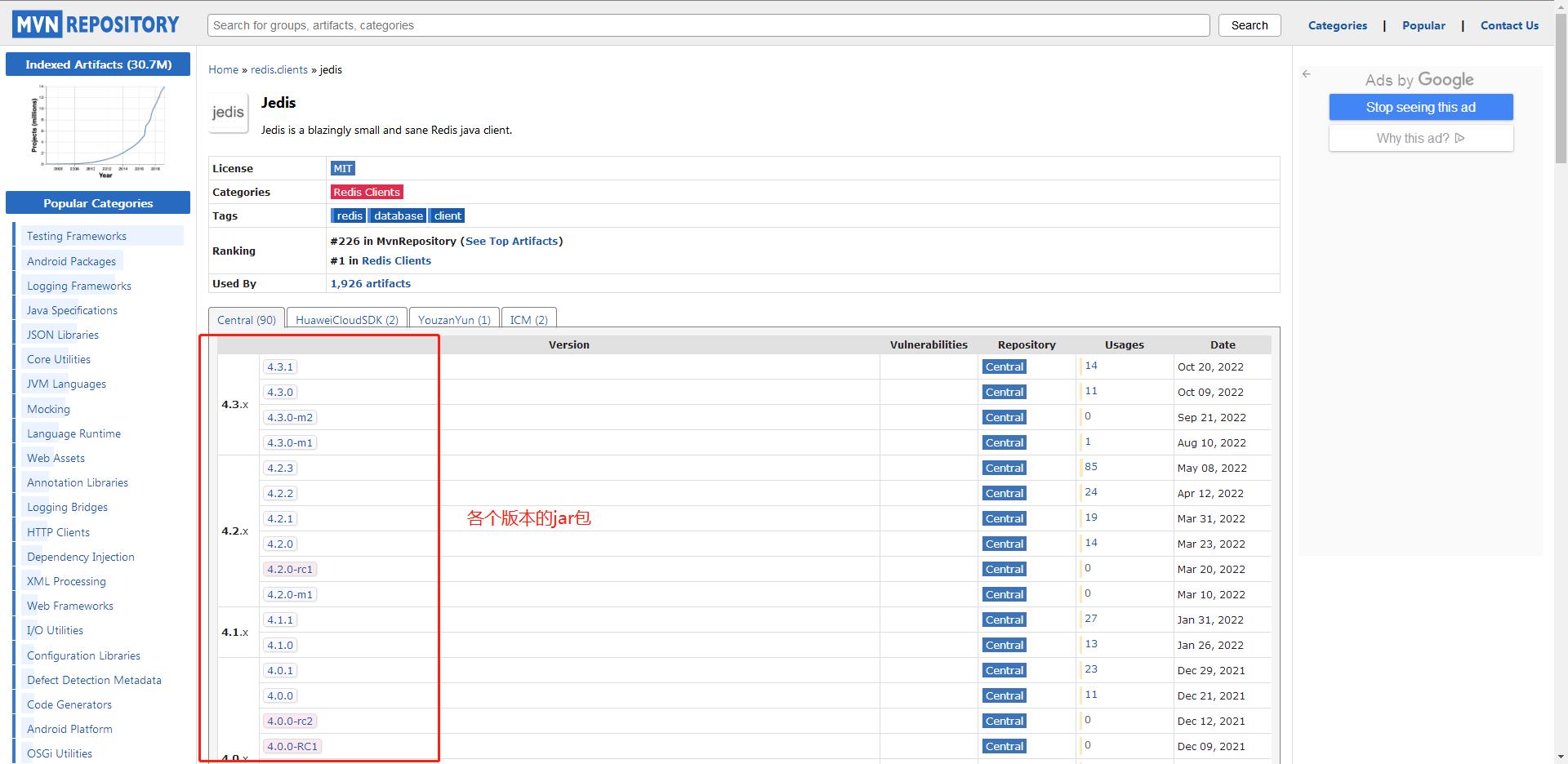Open Dependency Injection category
1568x764 pixels.
pyautogui.click(x=81, y=557)
